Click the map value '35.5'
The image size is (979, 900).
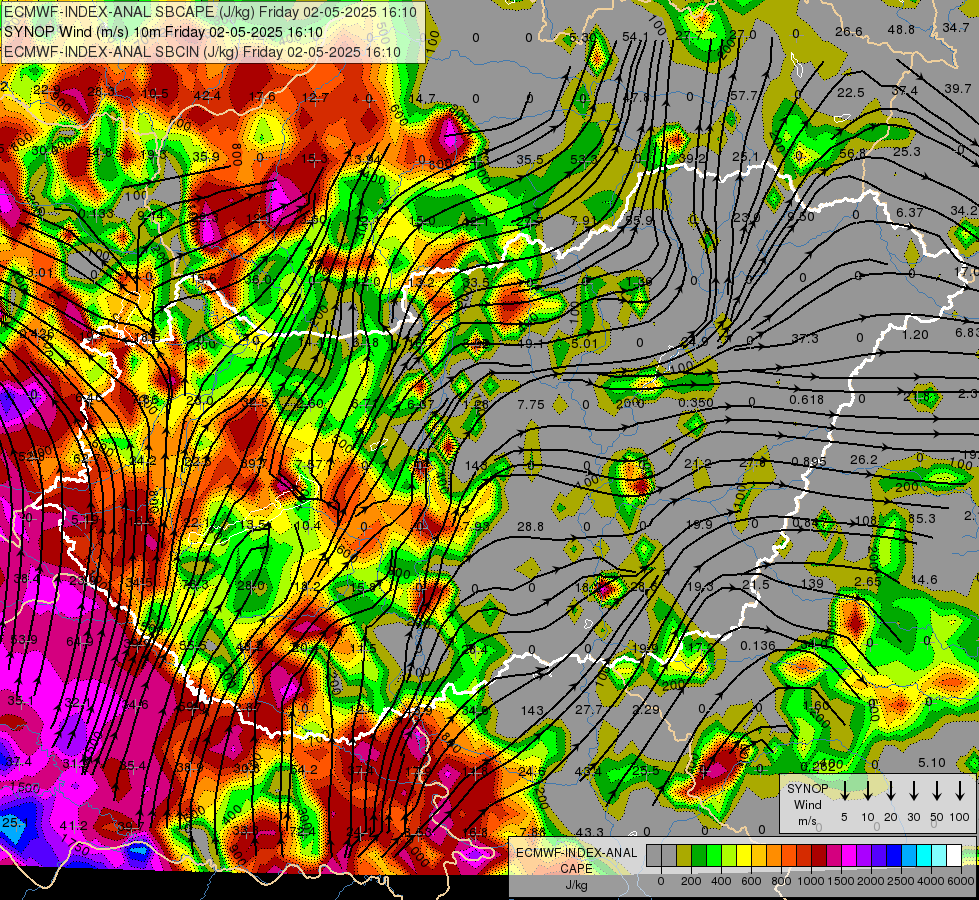pyautogui.click(x=529, y=159)
